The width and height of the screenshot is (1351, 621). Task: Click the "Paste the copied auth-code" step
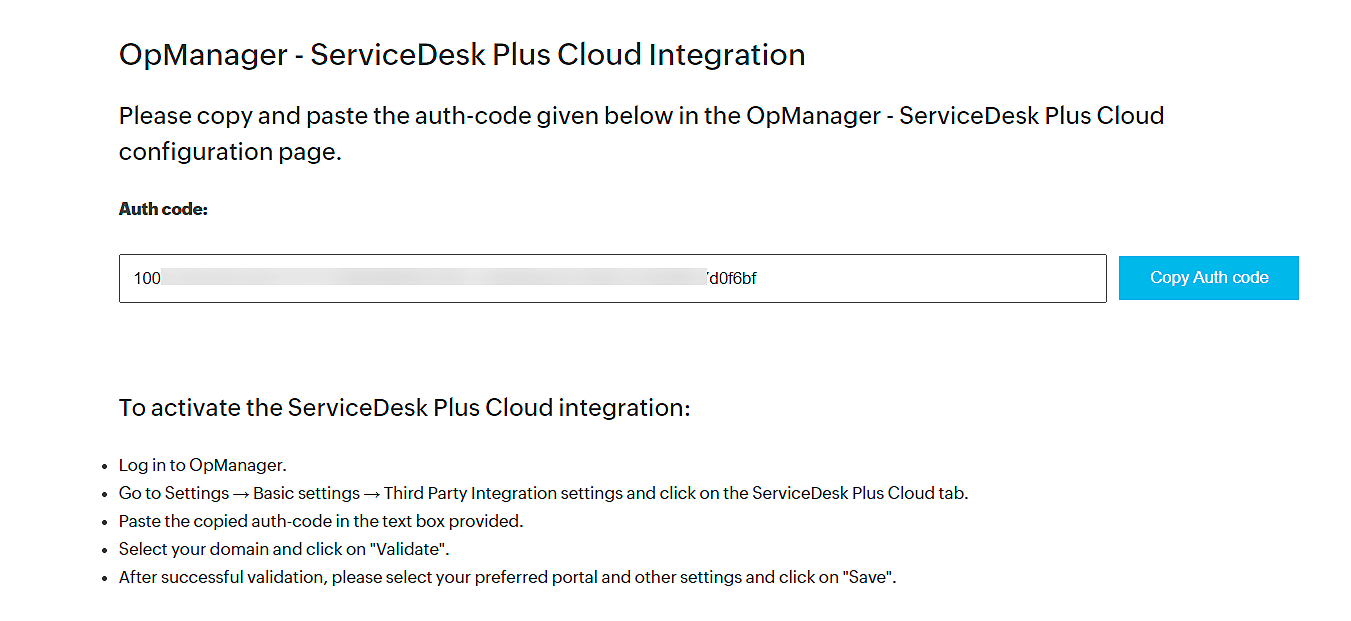point(320,521)
